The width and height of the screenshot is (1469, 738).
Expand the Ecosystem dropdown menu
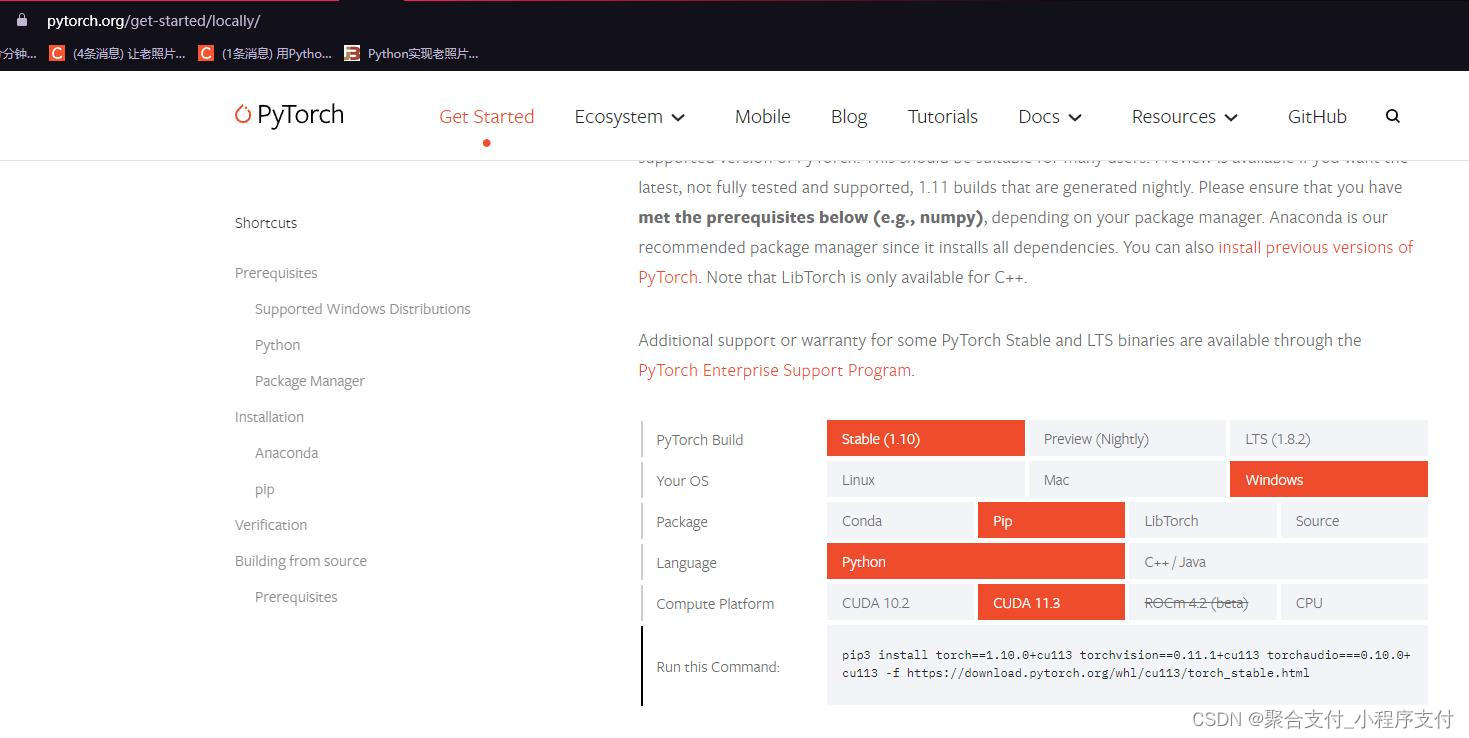point(630,117)
